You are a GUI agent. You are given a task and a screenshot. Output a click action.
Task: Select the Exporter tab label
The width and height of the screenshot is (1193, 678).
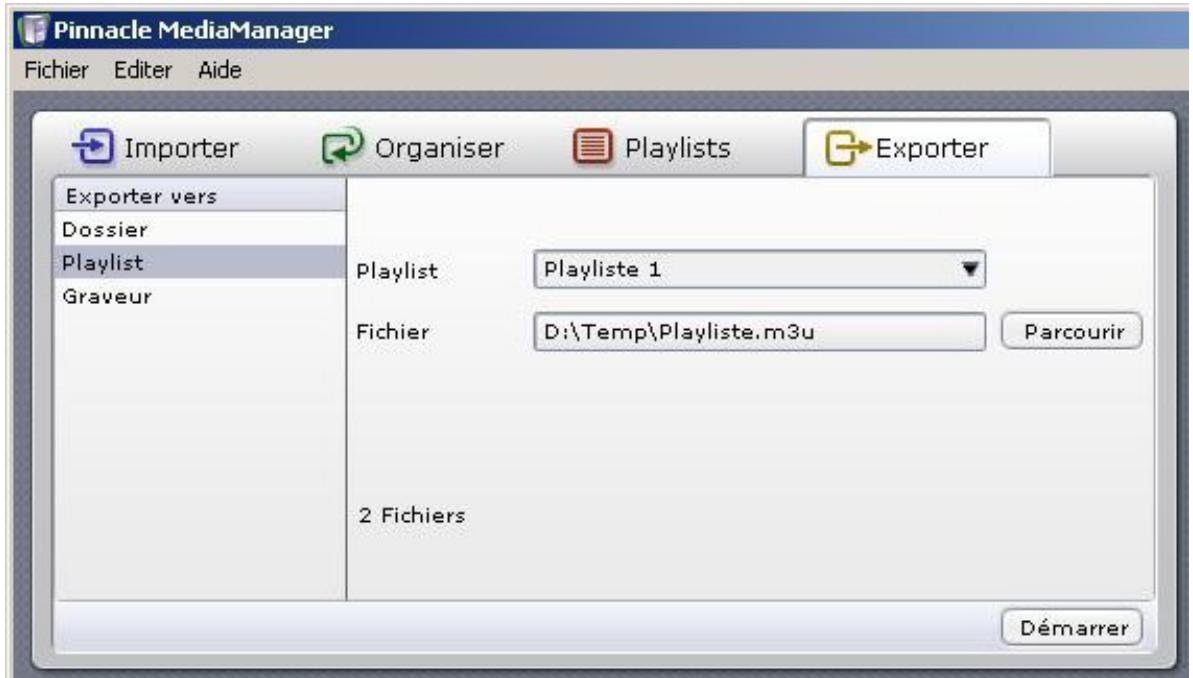pos(932,148)
